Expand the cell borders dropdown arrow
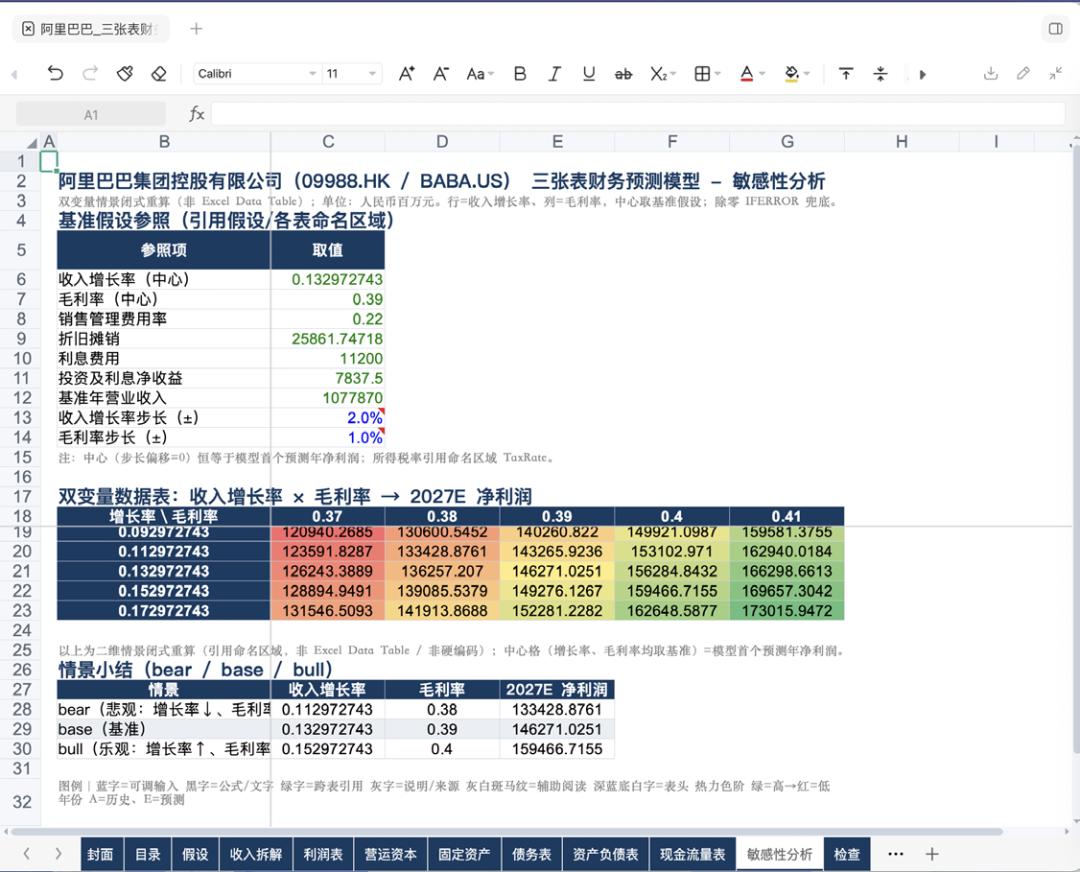Screen dimensions: 1080x872 [718, 74]
